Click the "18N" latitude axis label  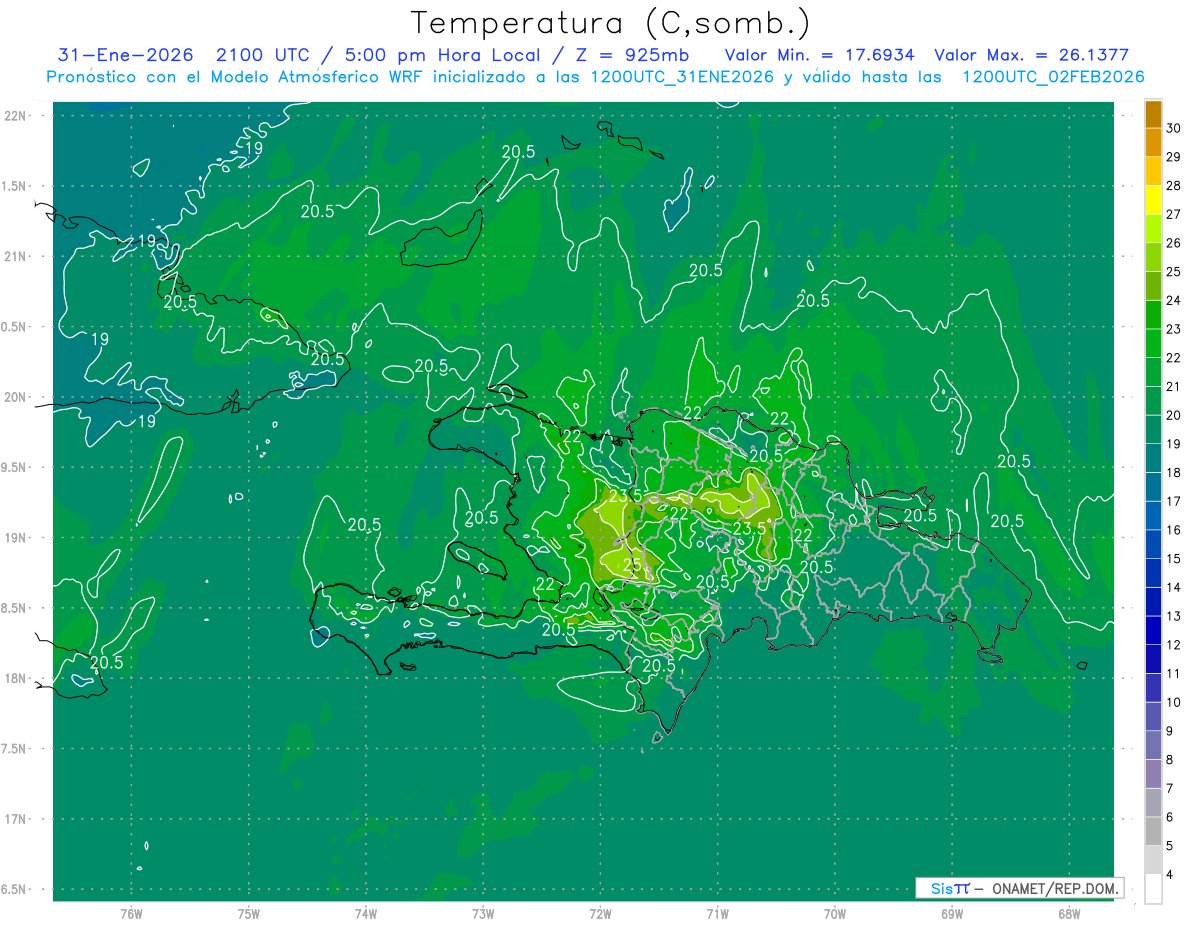click(17, 678)
